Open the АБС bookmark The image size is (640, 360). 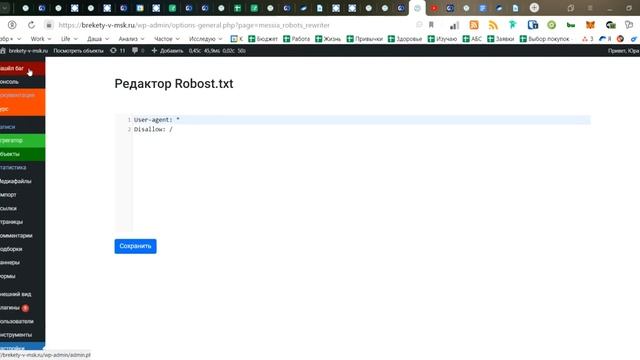click(472, 39)
